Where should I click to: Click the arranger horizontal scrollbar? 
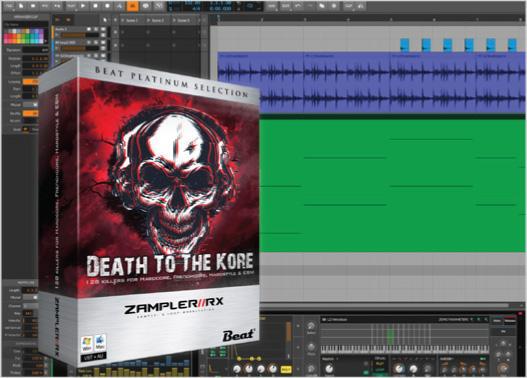[x=385, y=305]
